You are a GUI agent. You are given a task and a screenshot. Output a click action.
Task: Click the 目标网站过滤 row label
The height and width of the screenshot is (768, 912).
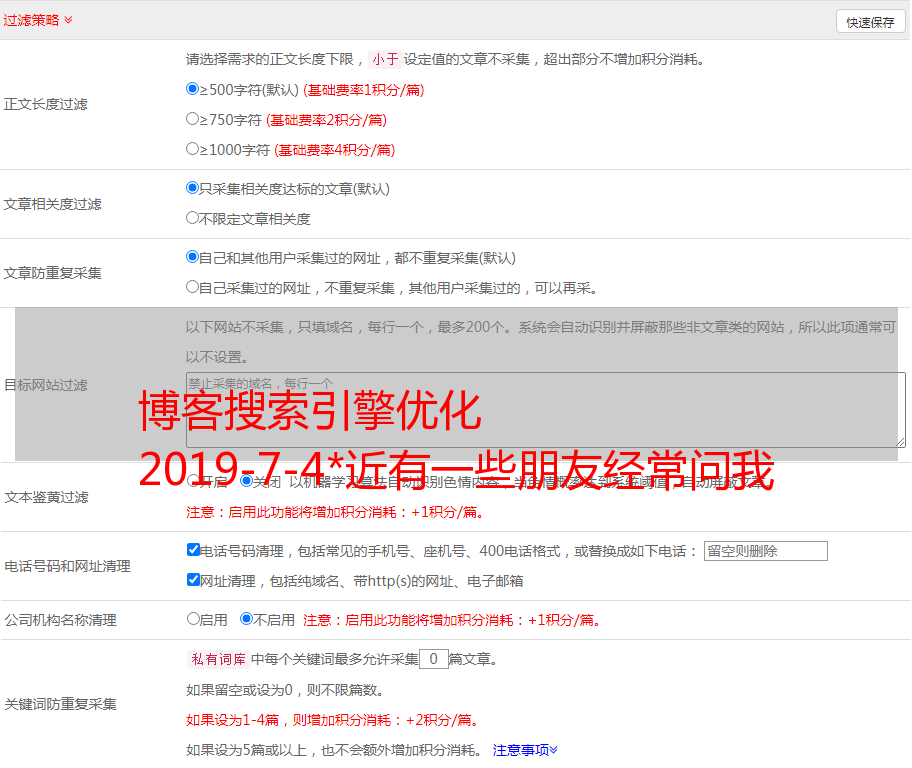tap(46, 385)
